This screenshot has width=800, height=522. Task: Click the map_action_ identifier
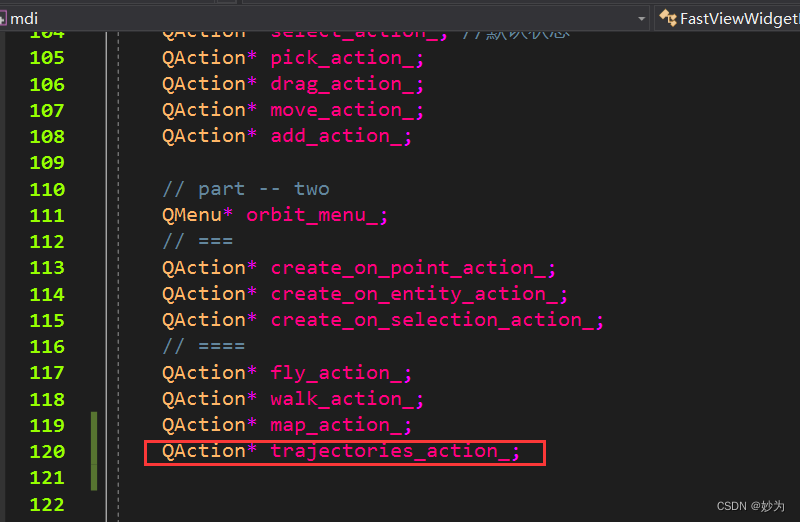[336, 426]
